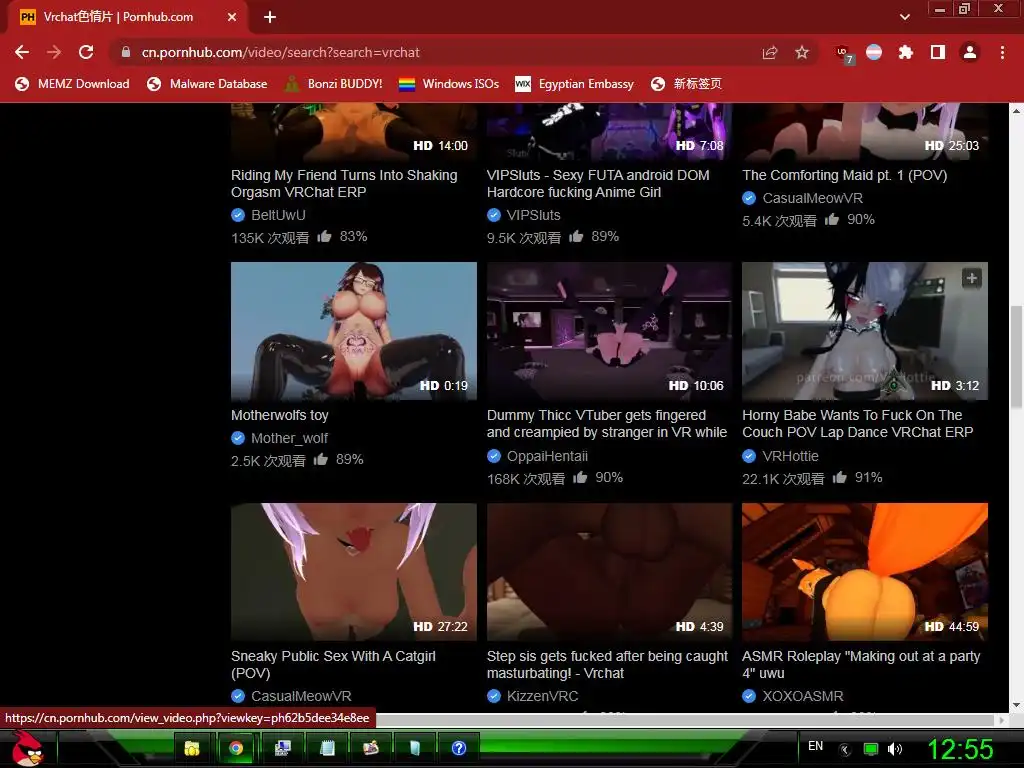1024x768 pixels.
Task: Open the 新标签页 bookmark
Action: [686, 84]
